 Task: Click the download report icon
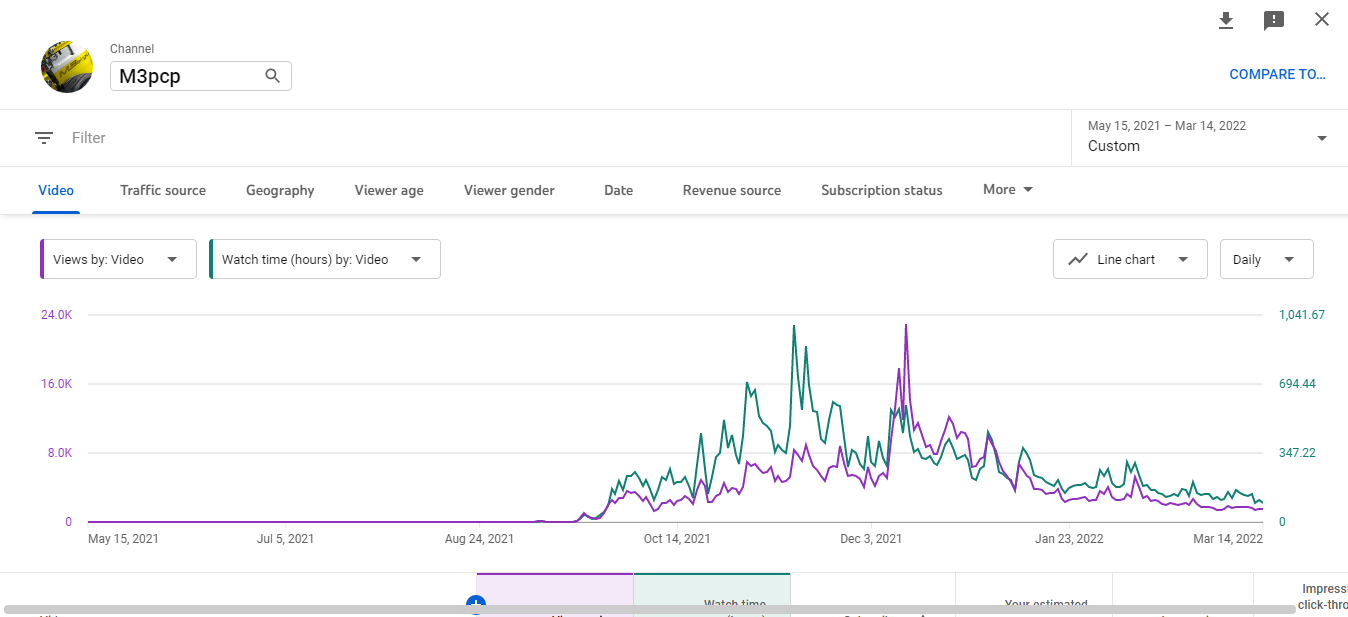[x=1226, y=20]
